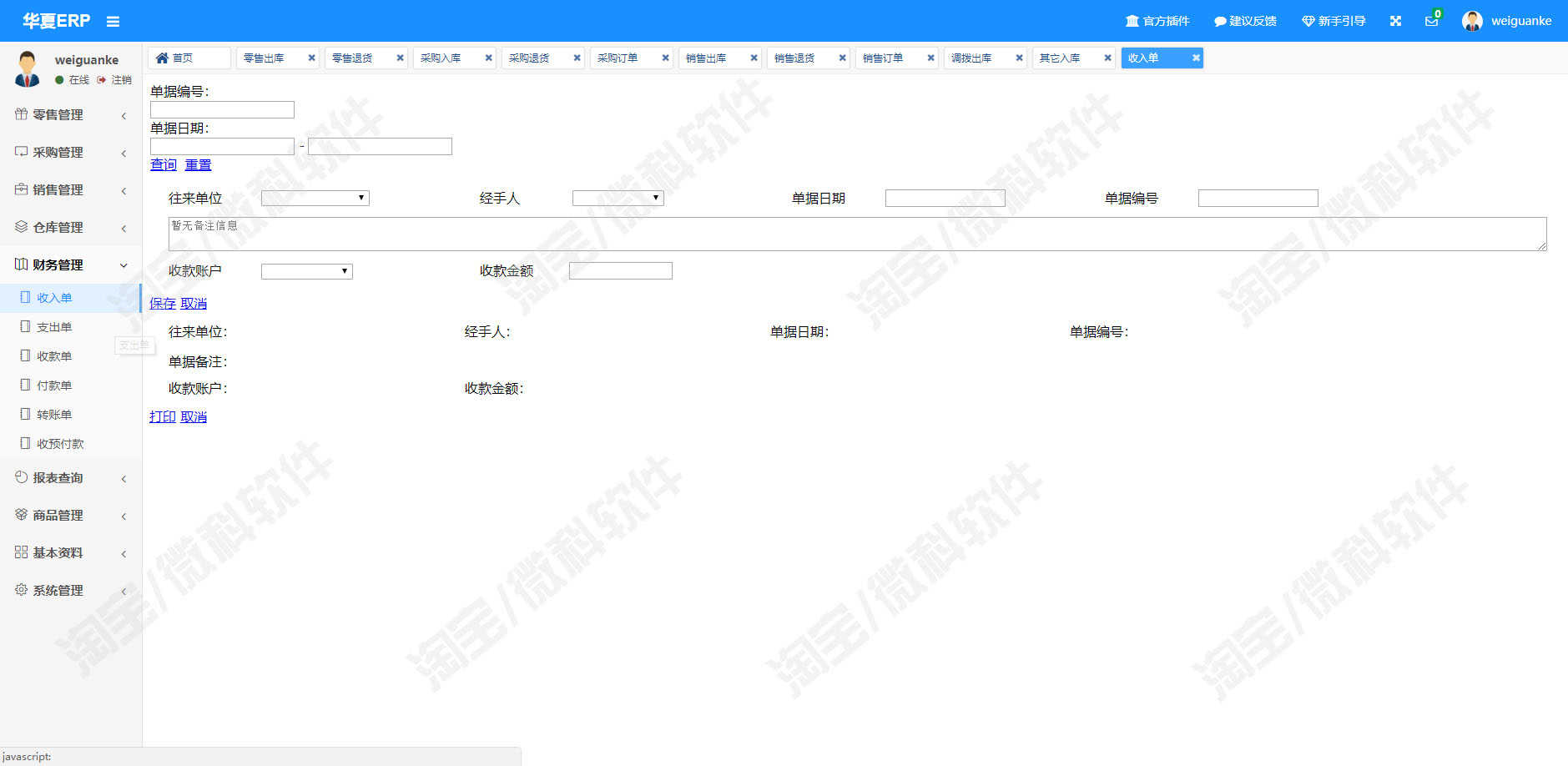Expand 销售管理 menu

tap(71, 190)
